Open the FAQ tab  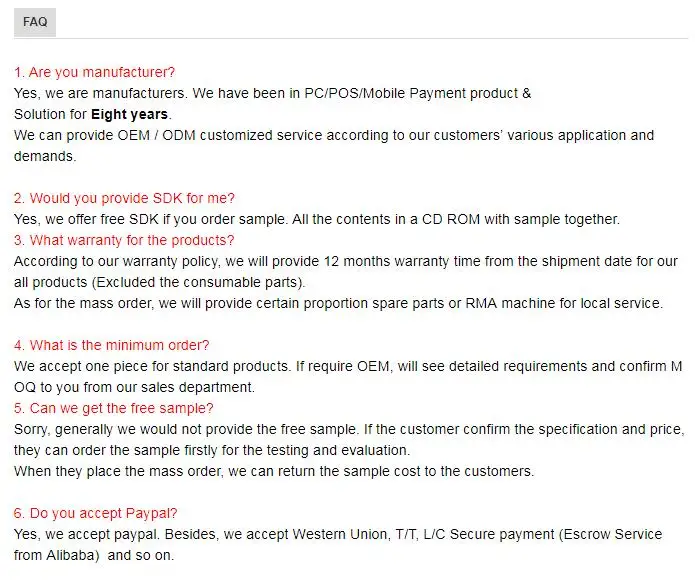pyautogui.click(x=35, y=22)
